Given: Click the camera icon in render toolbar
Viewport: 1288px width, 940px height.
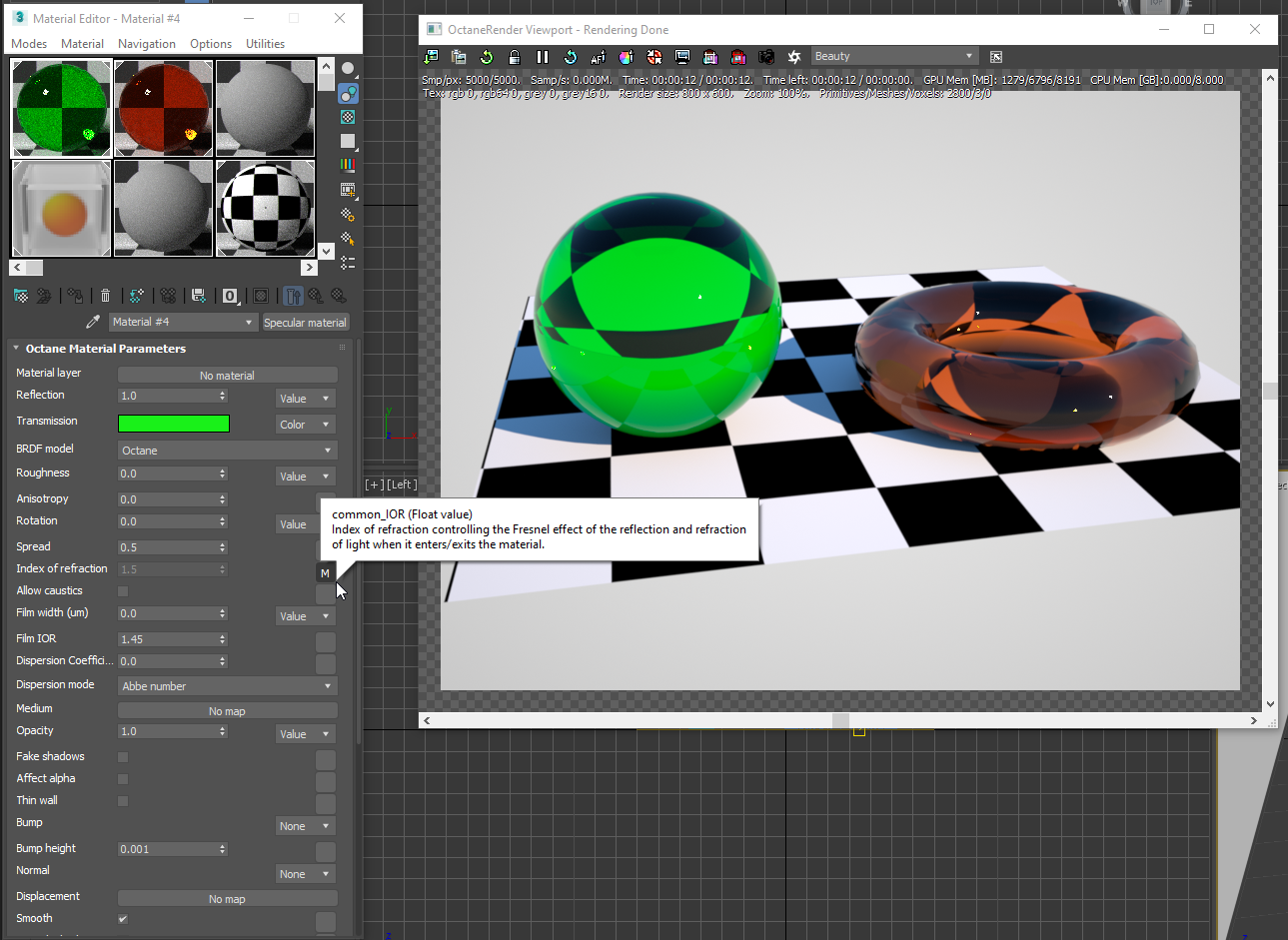Looking at the screenshot, I should click(766, 57).
